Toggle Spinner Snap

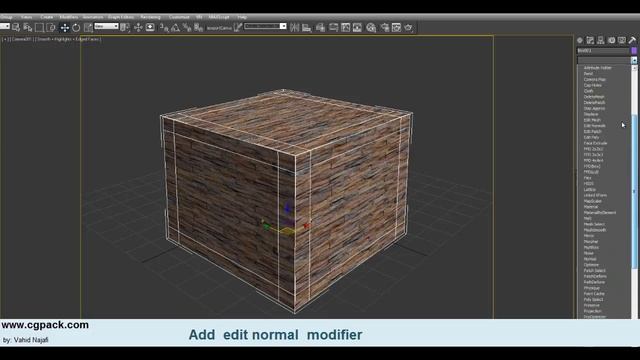click(x=199, y=27)
